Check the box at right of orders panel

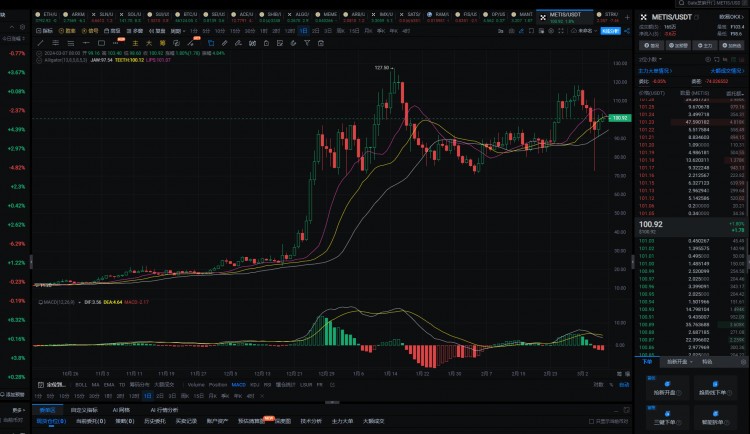(592, 422)
